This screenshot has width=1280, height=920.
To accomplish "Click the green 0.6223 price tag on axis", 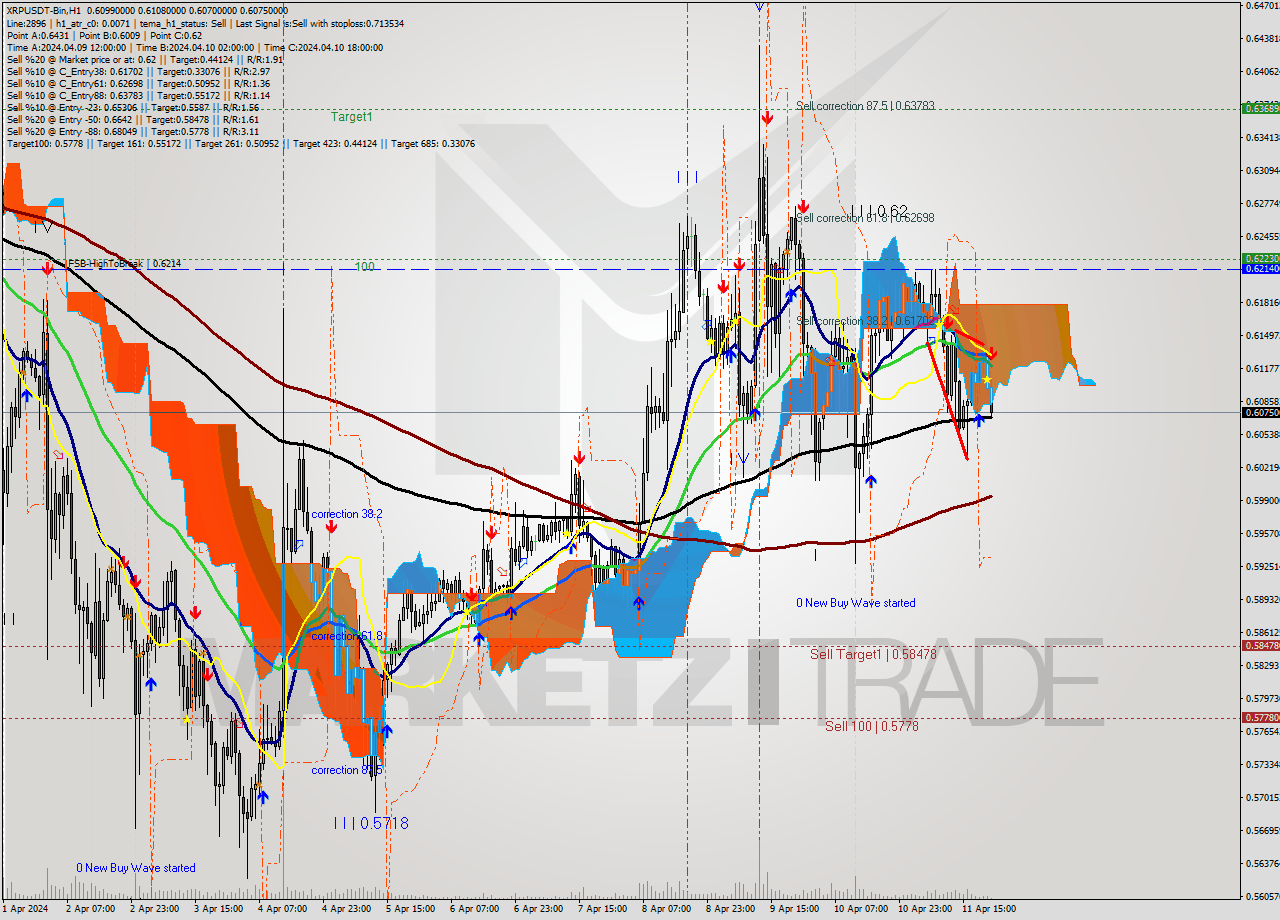I will click(1260, 258).
